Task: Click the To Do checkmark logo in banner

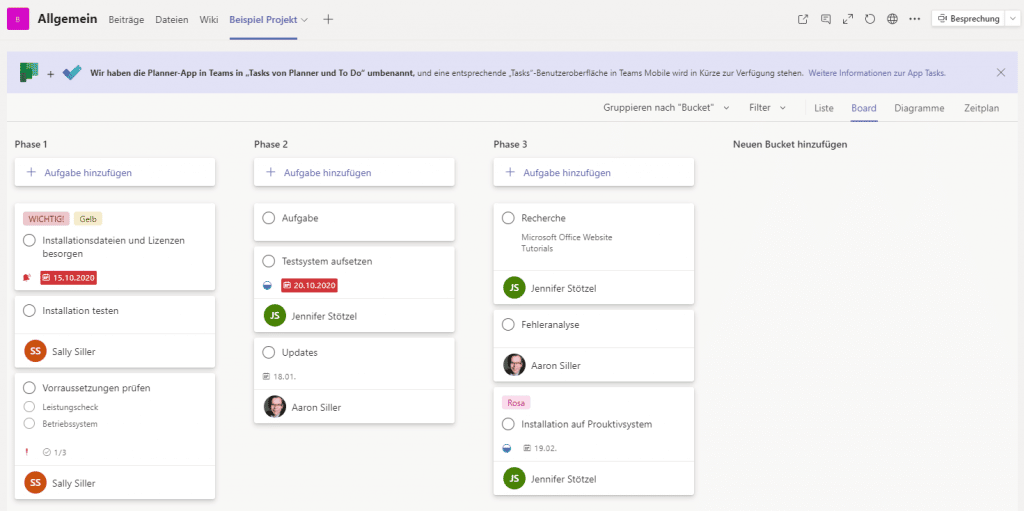Action: [71, 73]
